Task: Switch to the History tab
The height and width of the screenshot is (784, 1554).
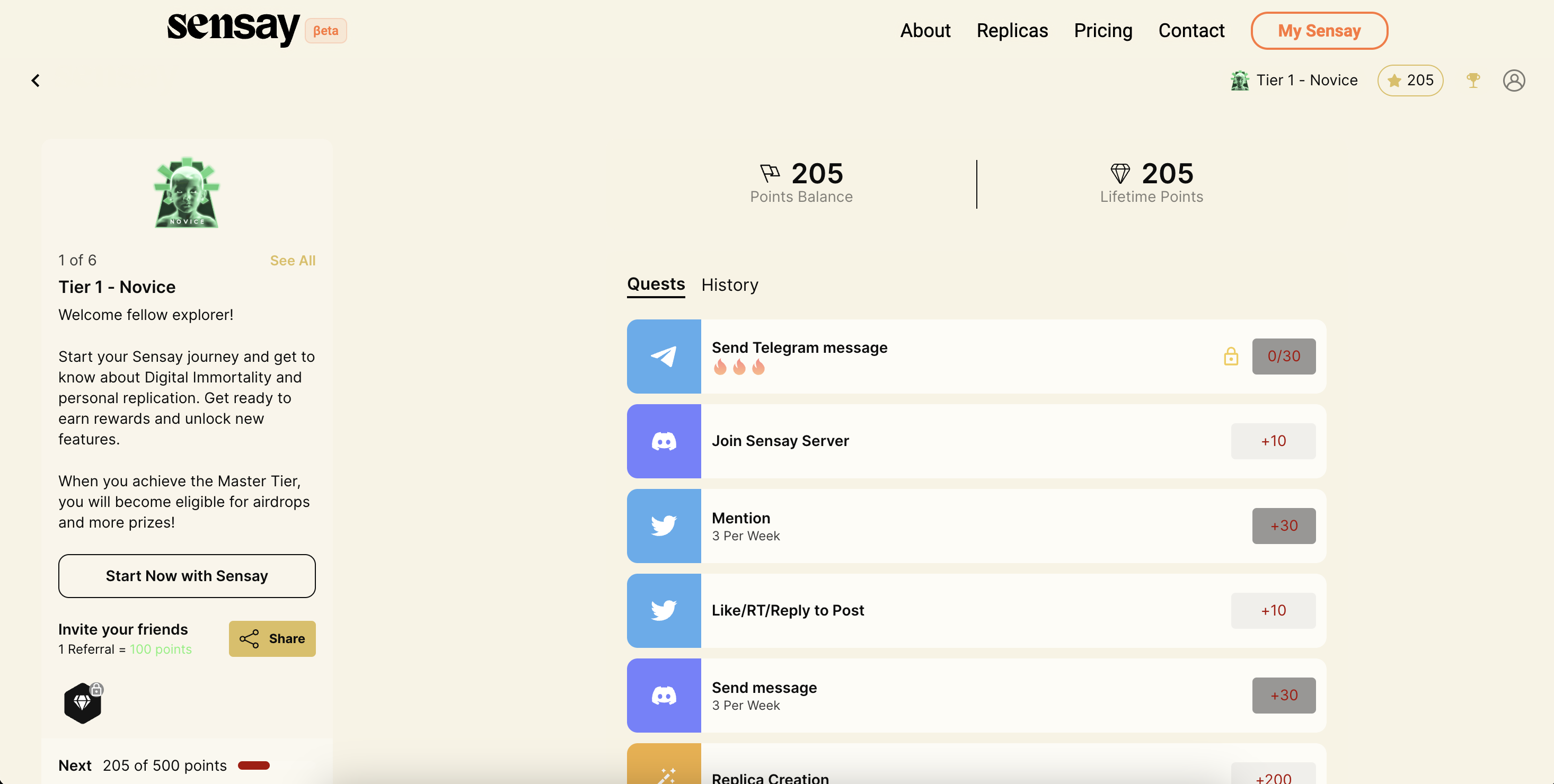Action: tap(729, 284)
